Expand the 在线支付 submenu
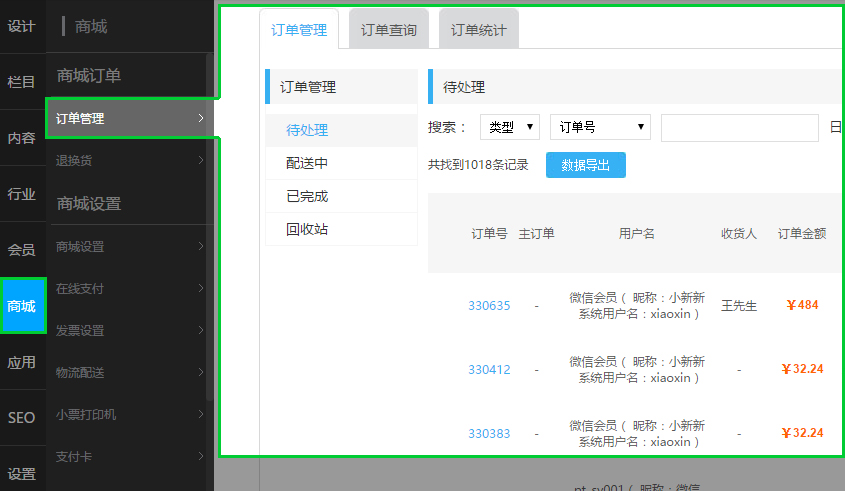The height and width of the screenshot is (491, 845). click(201, 289)
